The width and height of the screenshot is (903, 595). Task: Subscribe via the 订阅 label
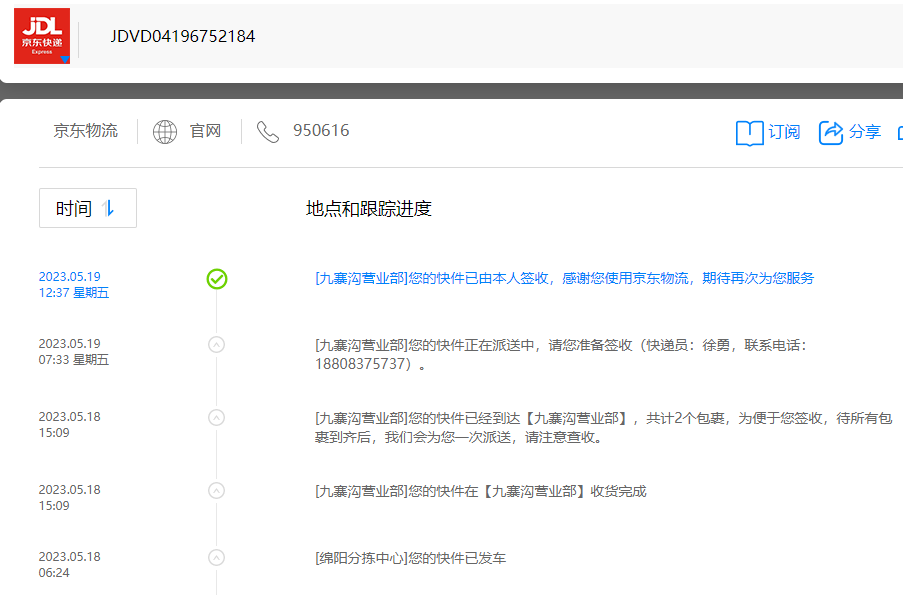pyautogui.click(x=784, y=132)
